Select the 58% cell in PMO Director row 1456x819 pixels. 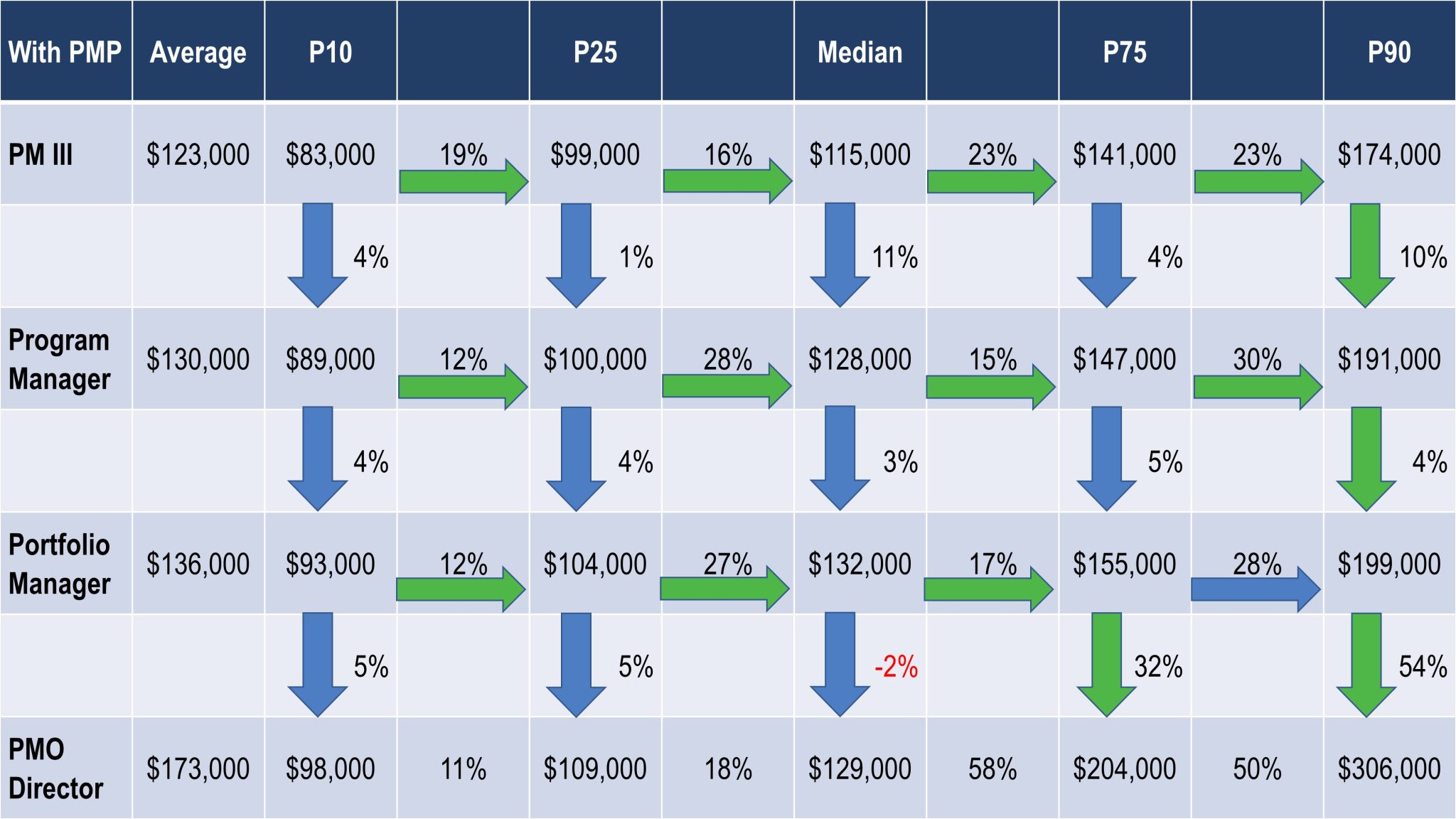992,769
